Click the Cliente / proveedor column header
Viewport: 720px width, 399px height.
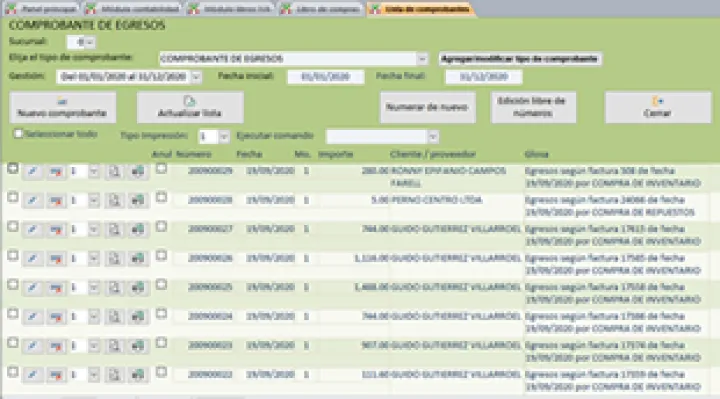433,154
